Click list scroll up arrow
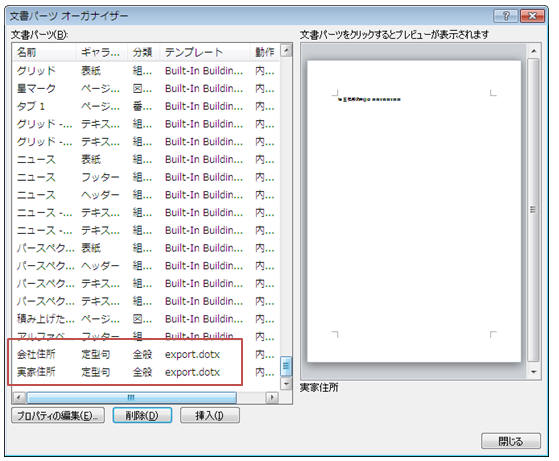Screen dimensions: 559x461 [x=286, y=50]
